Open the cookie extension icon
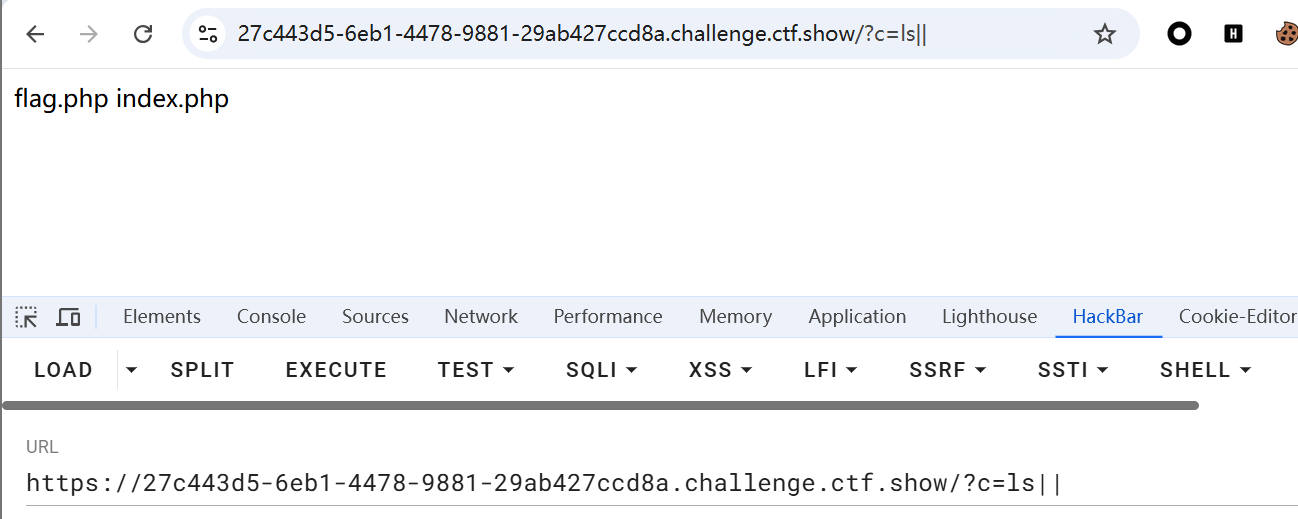 [1285, 34]
